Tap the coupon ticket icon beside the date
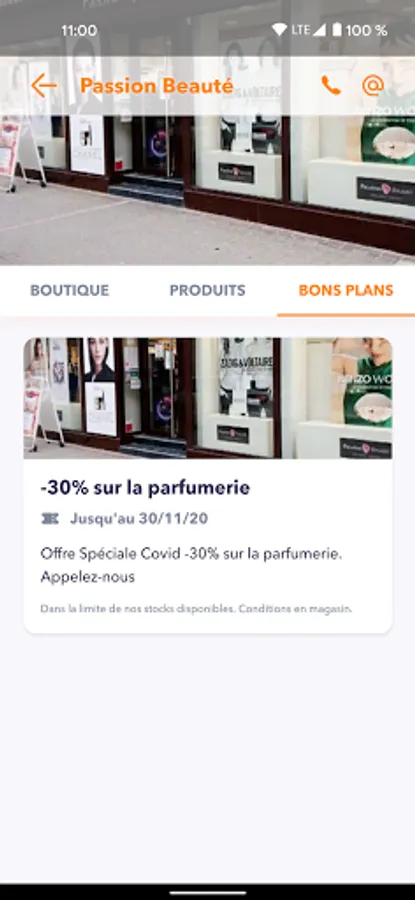Image resolution: width=415 pixels, height=900 pixels. point(51,519)
